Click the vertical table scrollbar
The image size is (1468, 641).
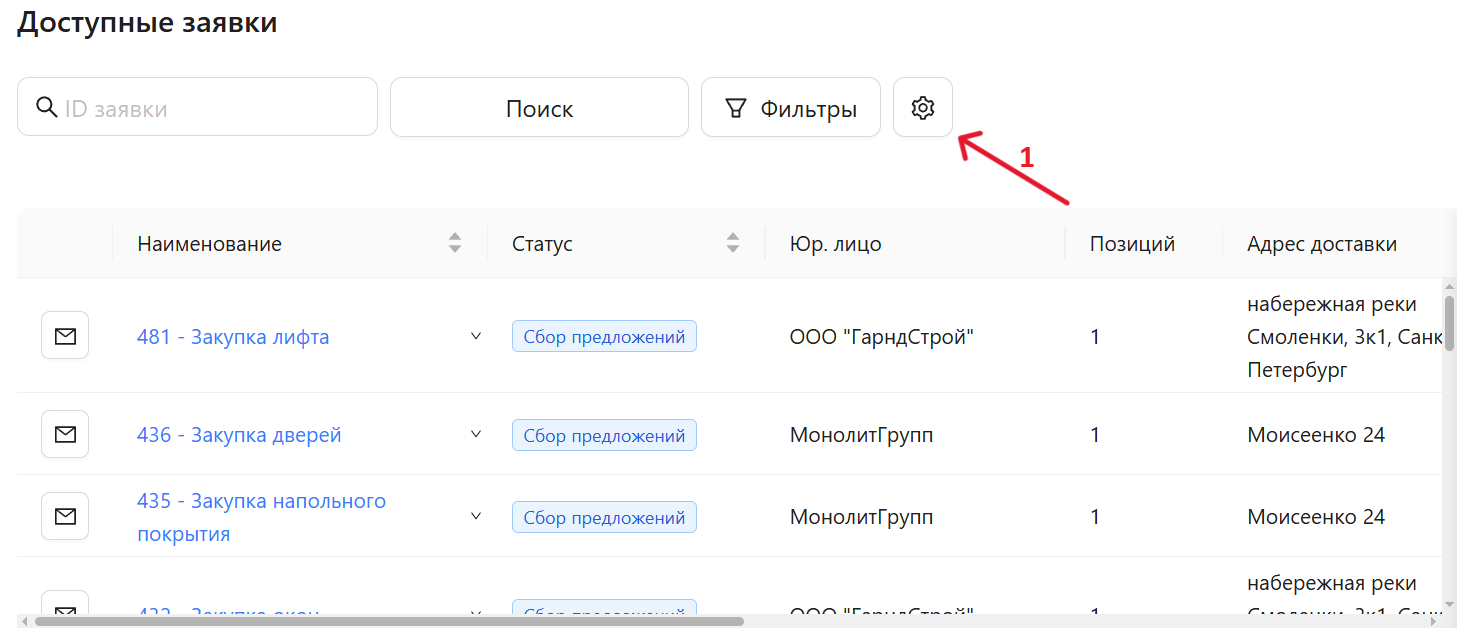pos(1449,322)
